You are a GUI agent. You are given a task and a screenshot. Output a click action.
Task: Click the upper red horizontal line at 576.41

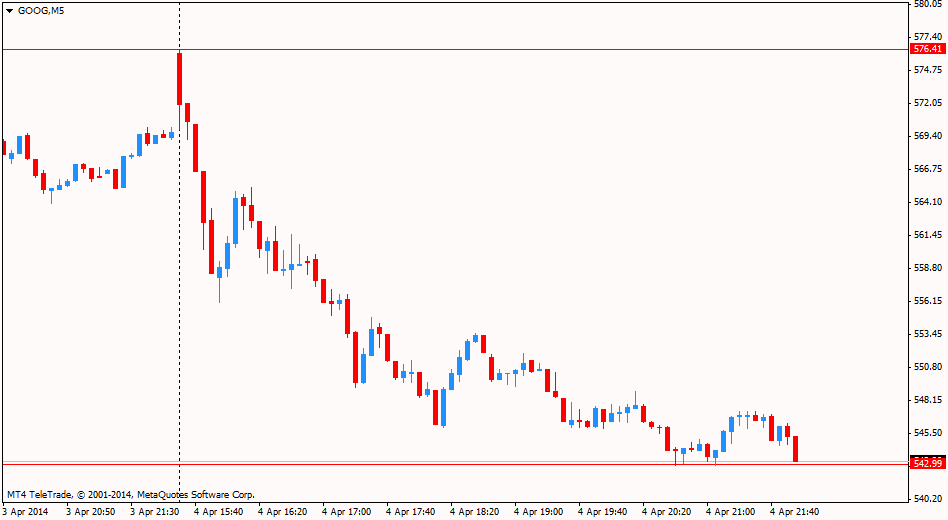(453, 50)
